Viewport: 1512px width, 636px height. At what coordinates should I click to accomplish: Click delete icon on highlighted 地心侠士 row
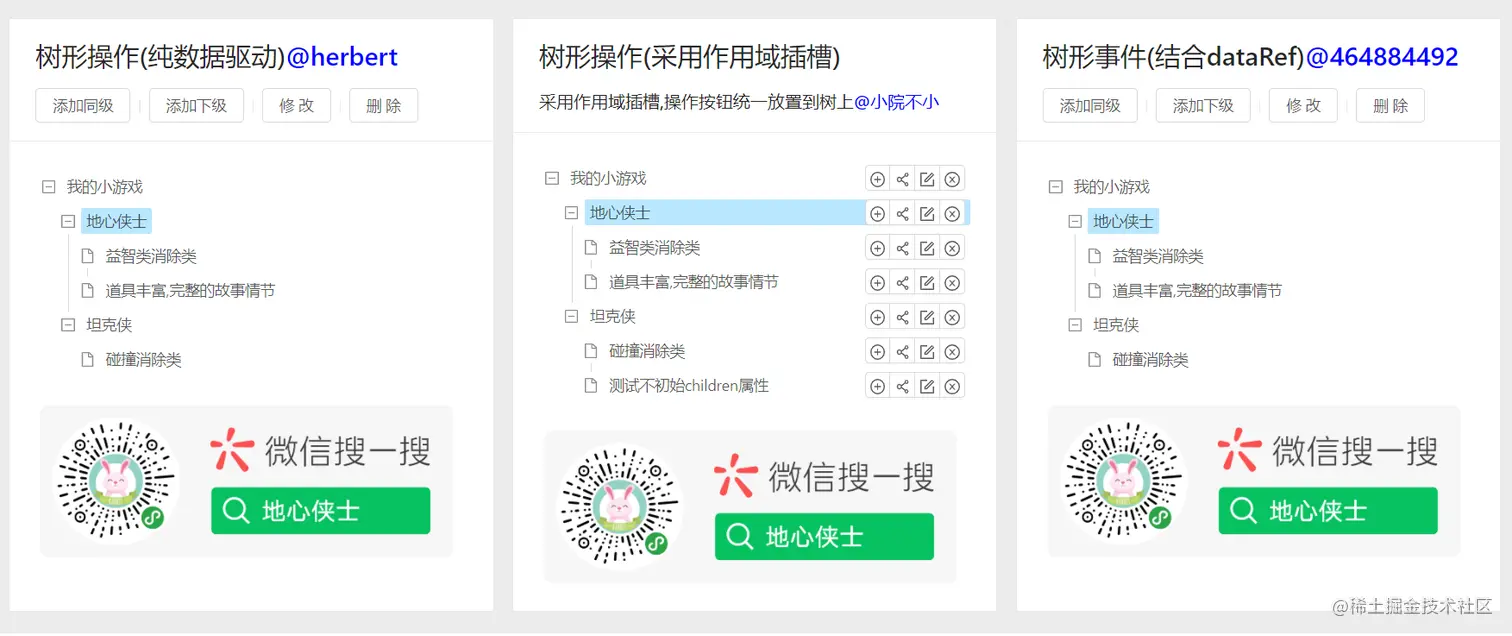pyautogui.click(x=952, y=213)
